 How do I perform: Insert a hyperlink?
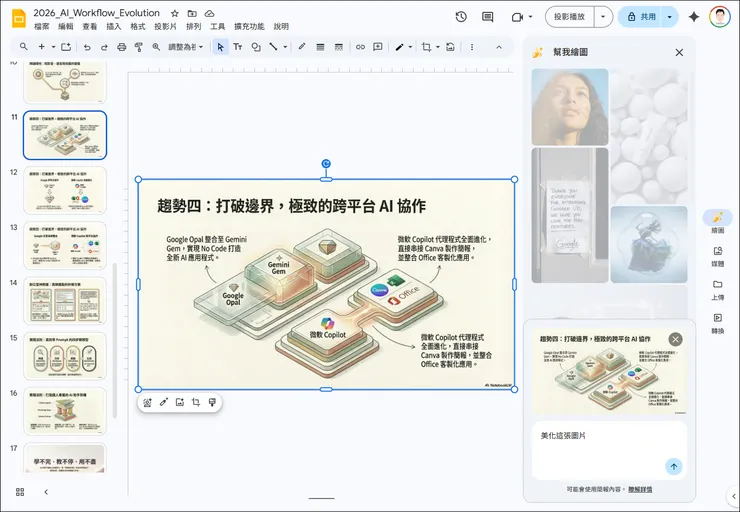click(x=361, y=47)
